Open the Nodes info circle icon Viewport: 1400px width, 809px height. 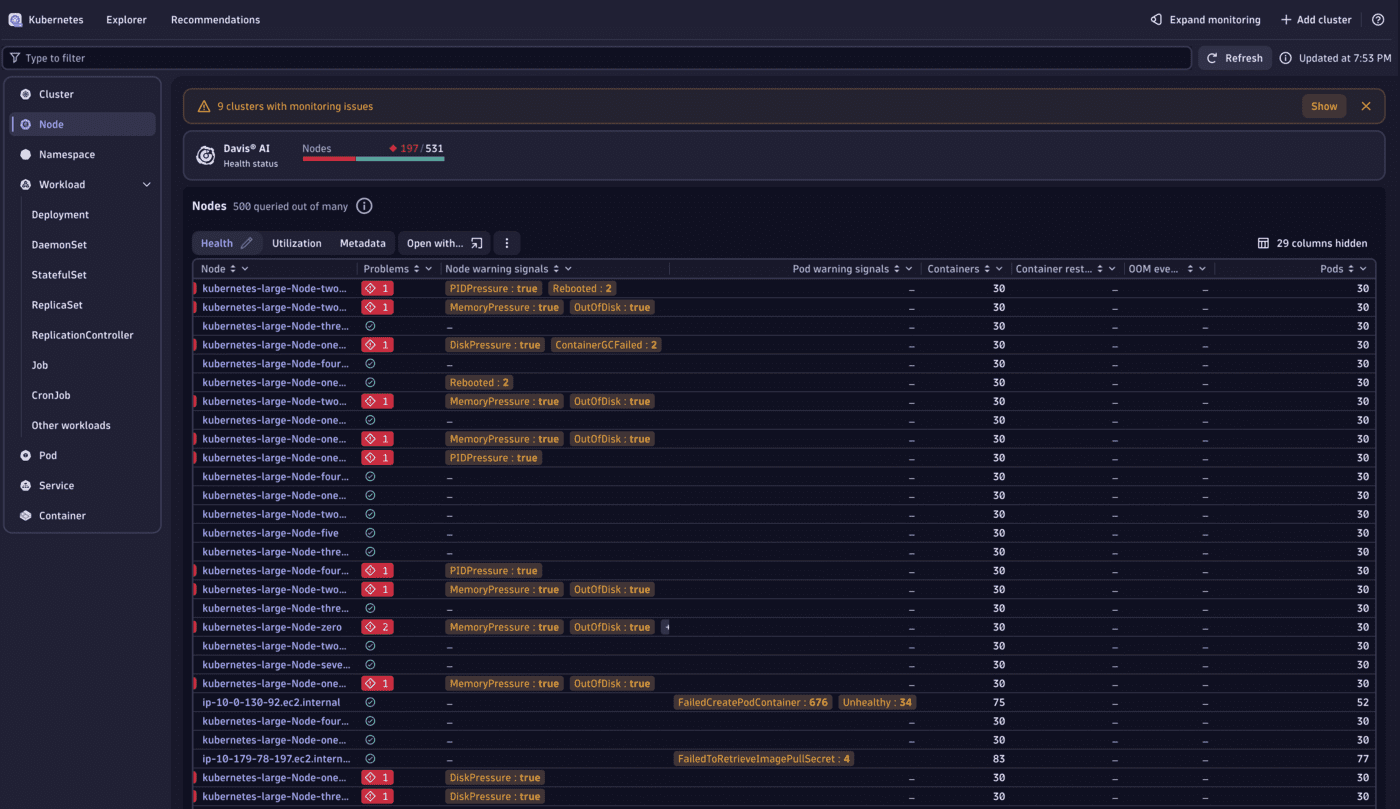click(x=364, y=206)
